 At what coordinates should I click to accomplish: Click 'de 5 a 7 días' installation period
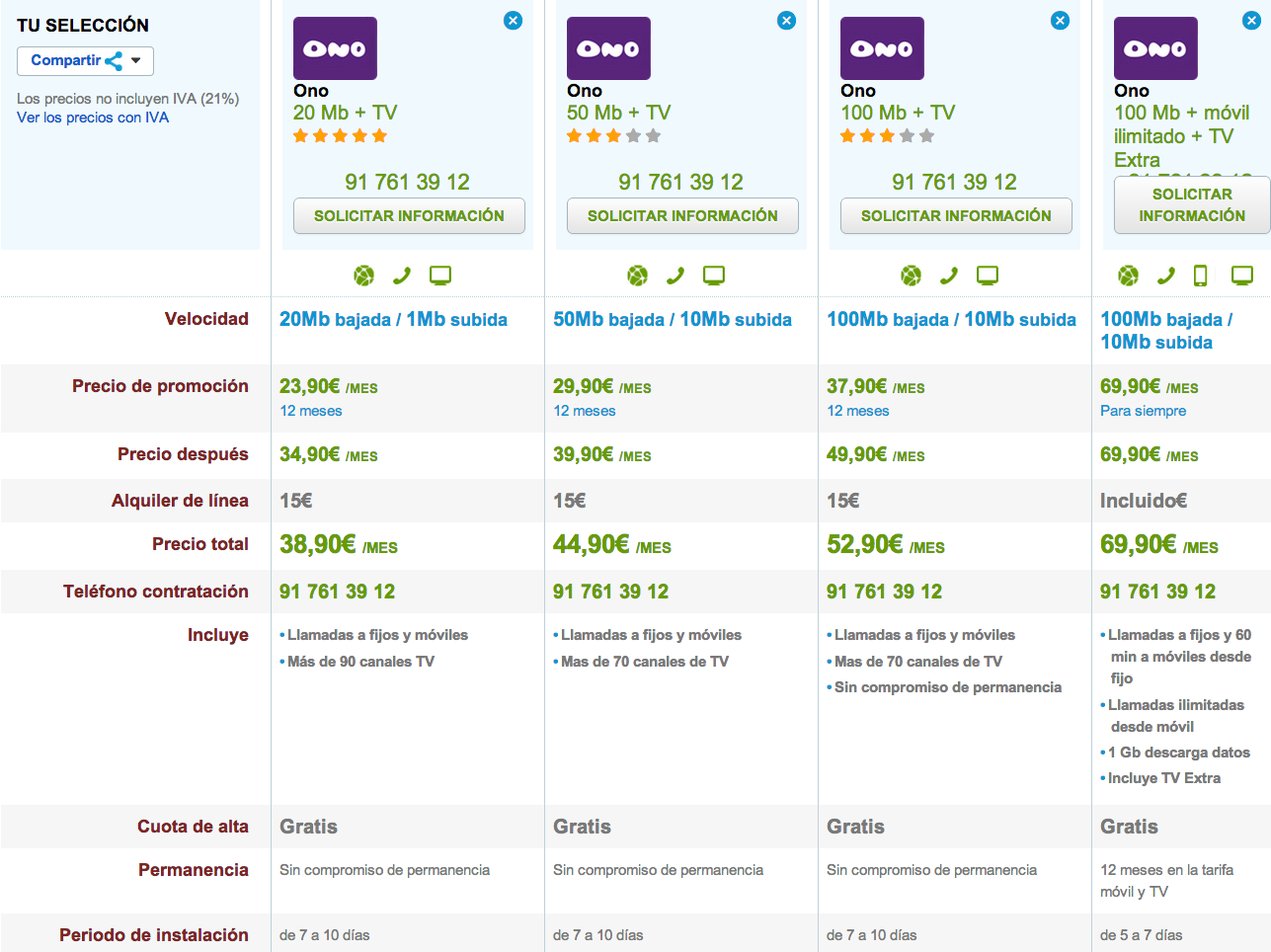(1142, 935)
